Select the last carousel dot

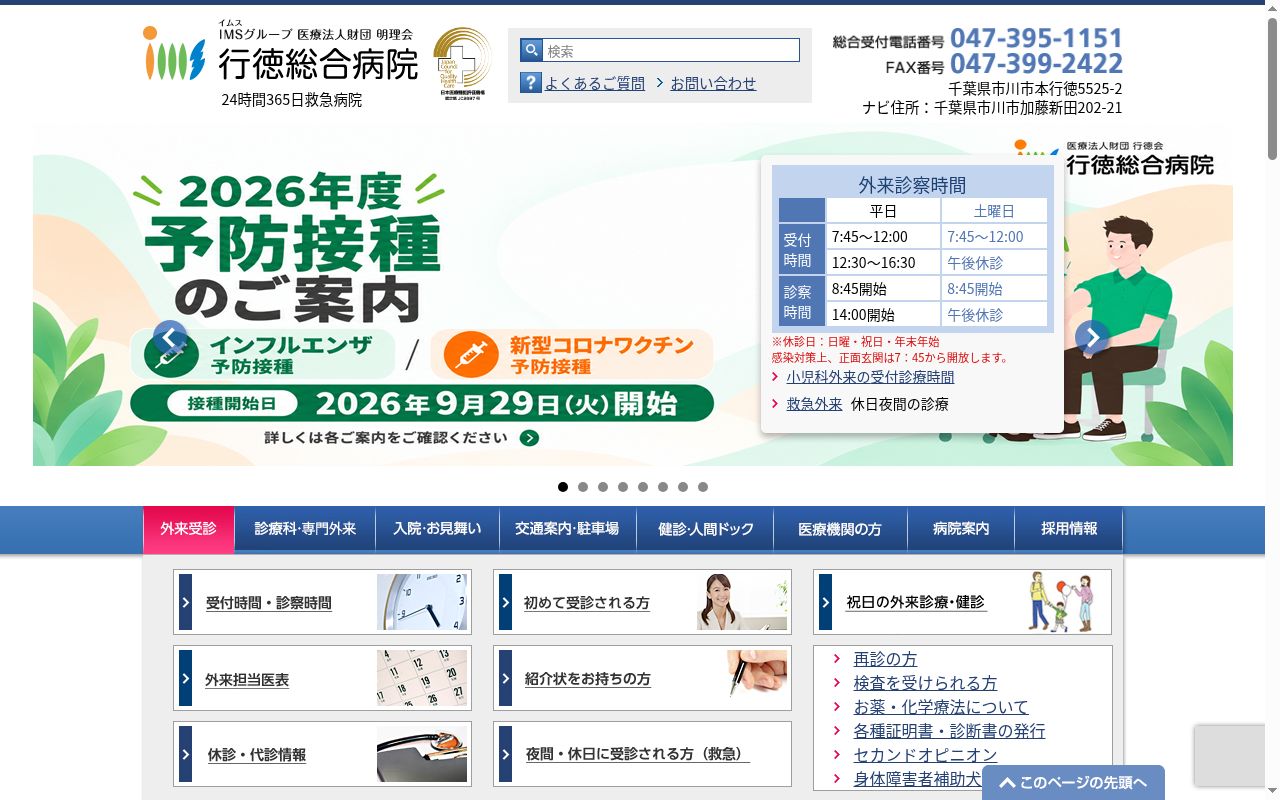click(703, 487)
